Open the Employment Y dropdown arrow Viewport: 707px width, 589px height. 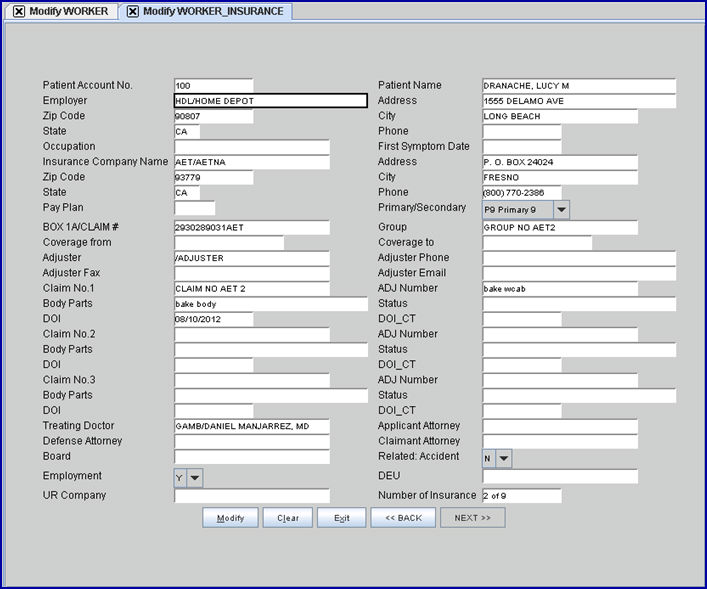[195, 478]
